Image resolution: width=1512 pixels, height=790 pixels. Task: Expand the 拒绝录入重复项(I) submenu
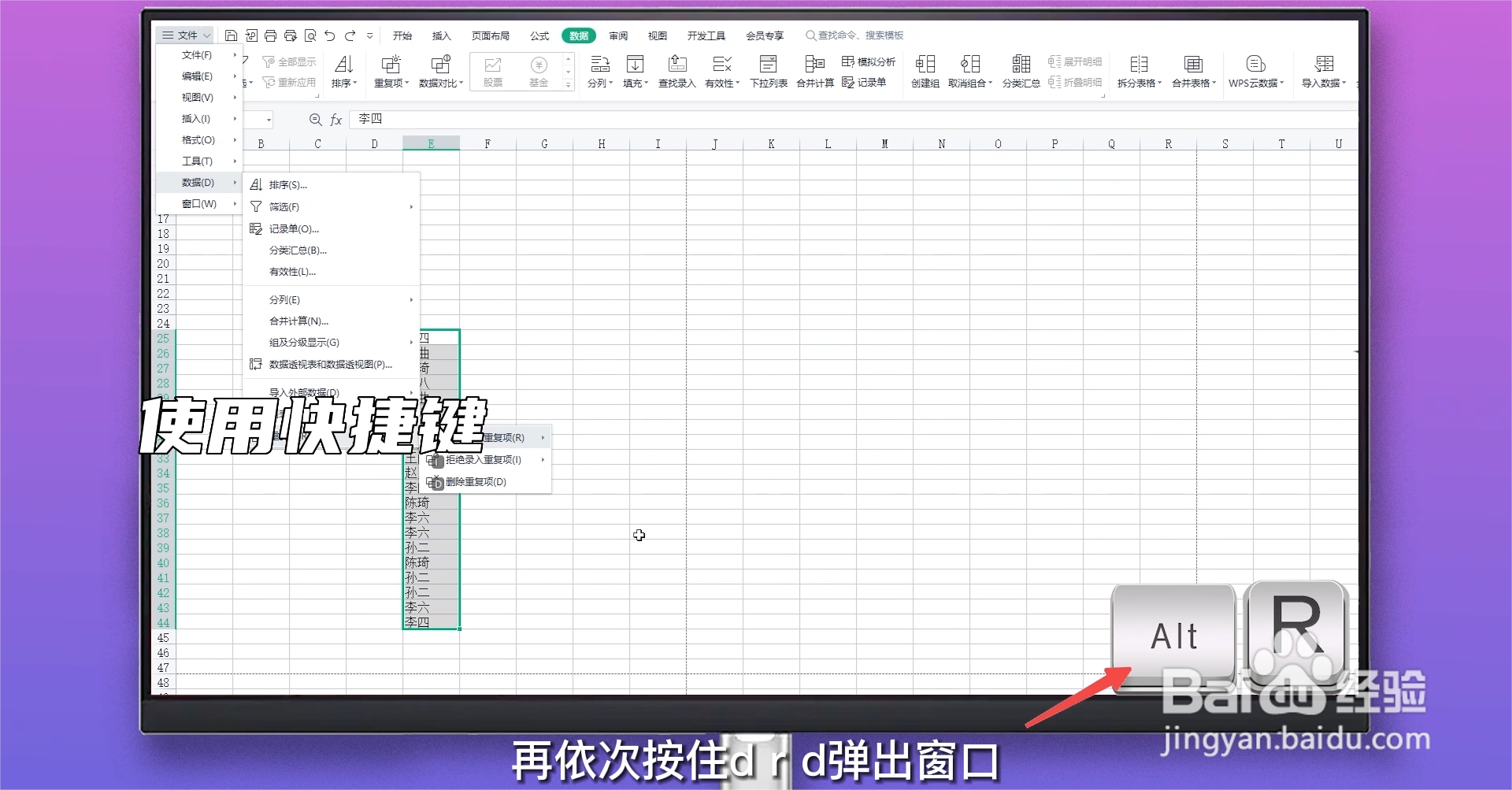pyautogui.click(x=543, y=460)
